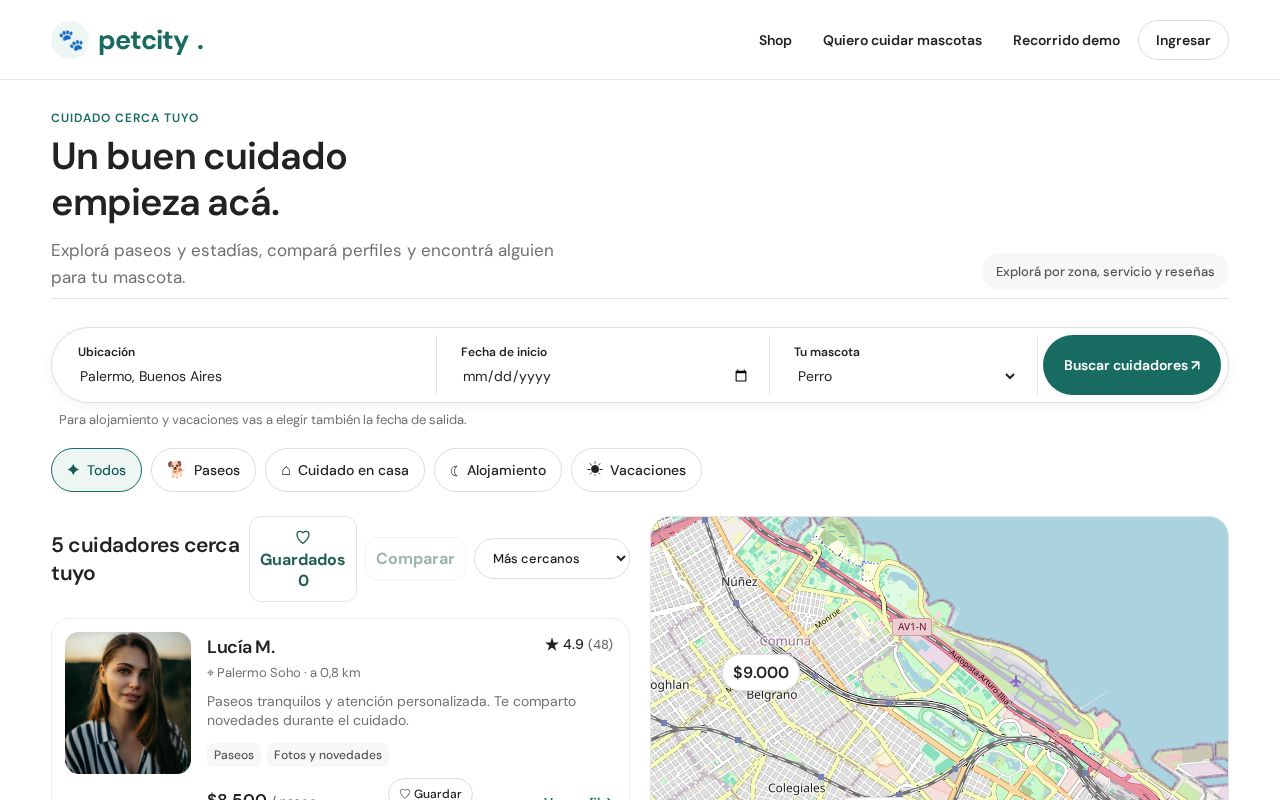Screen dimensions: 1280x800
Task: Click the (48) review count
Action: click(600, 644)
